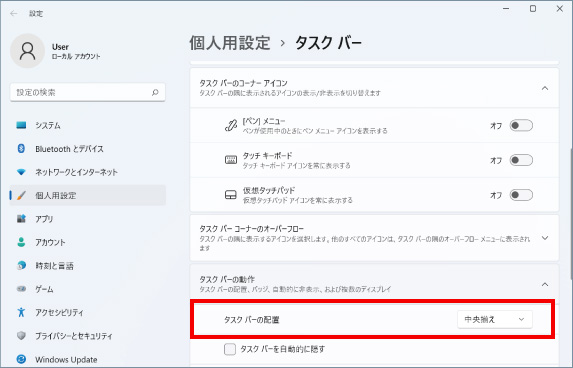Click the アクセシビリティ figure icon
This screenshot has height=368, width=573.
click(x=21, y=312)
